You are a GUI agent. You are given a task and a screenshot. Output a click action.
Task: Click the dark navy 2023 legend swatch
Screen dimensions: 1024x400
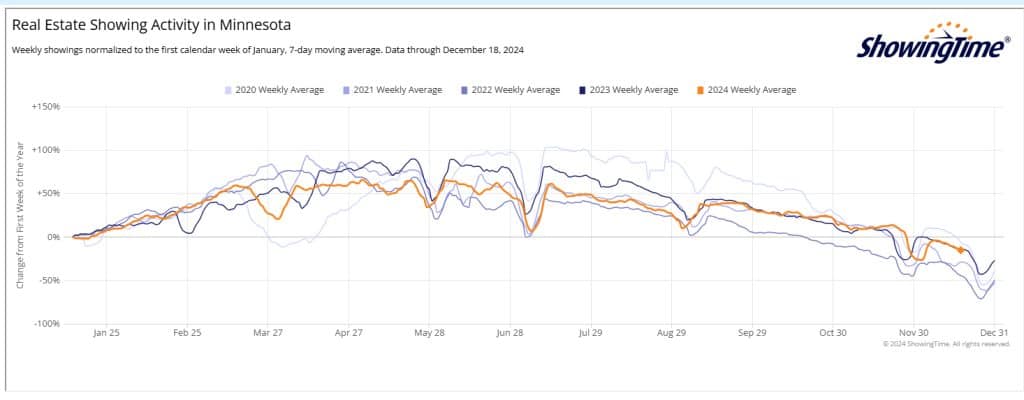point(584,90)
